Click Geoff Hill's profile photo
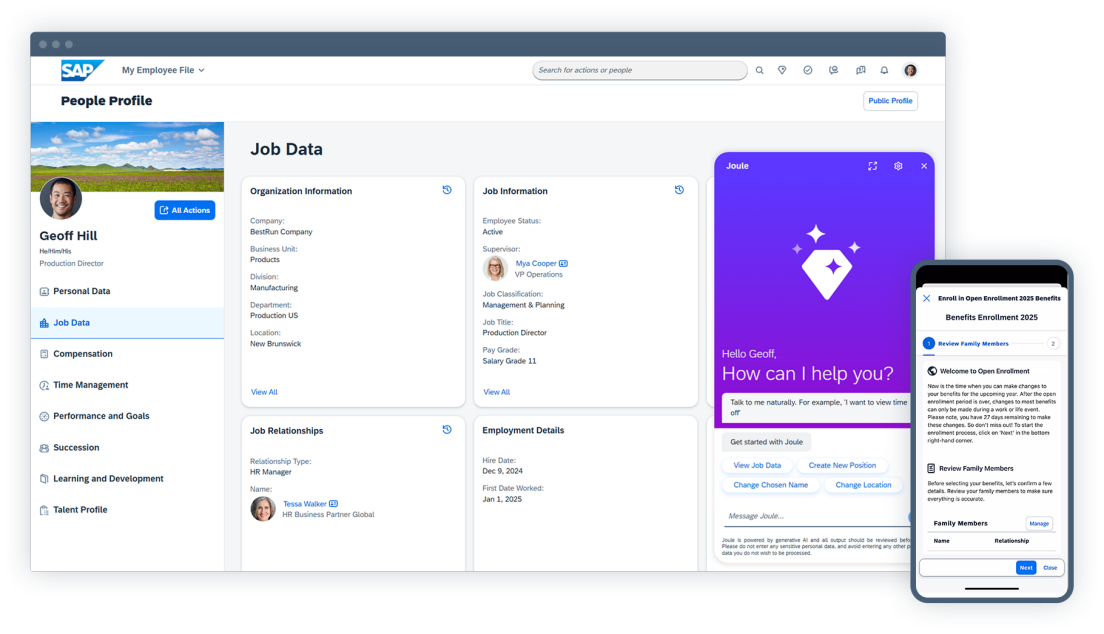Screen dimensions: 1104x634 click(61, 199)
